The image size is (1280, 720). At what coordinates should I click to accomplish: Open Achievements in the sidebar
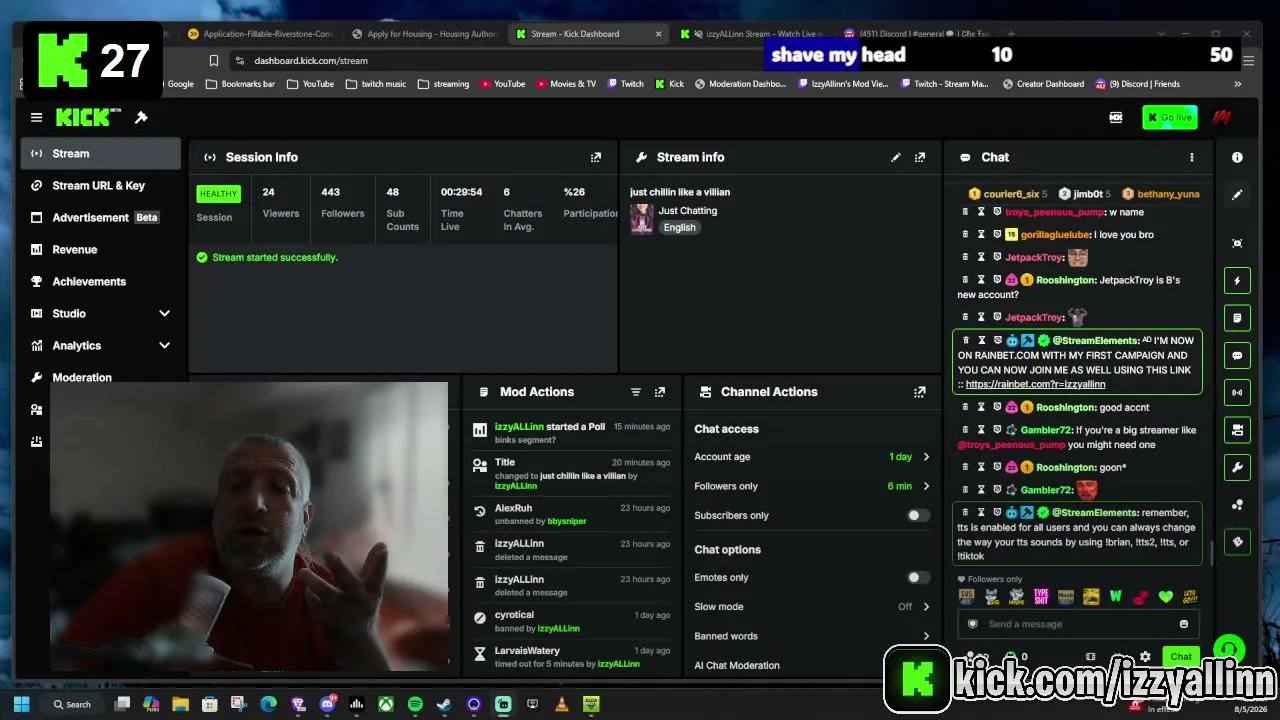pos(101,281)
